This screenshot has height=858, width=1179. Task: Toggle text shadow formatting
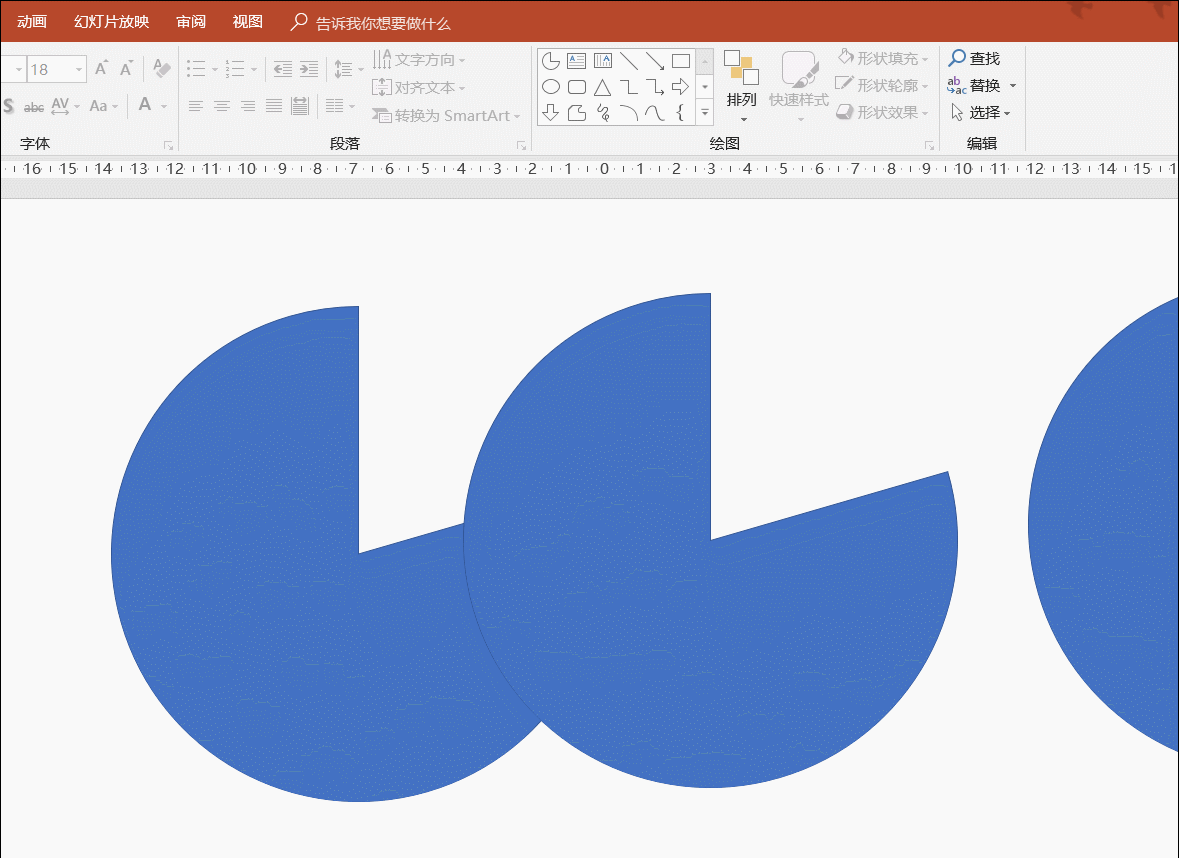[x=8, y=106]
